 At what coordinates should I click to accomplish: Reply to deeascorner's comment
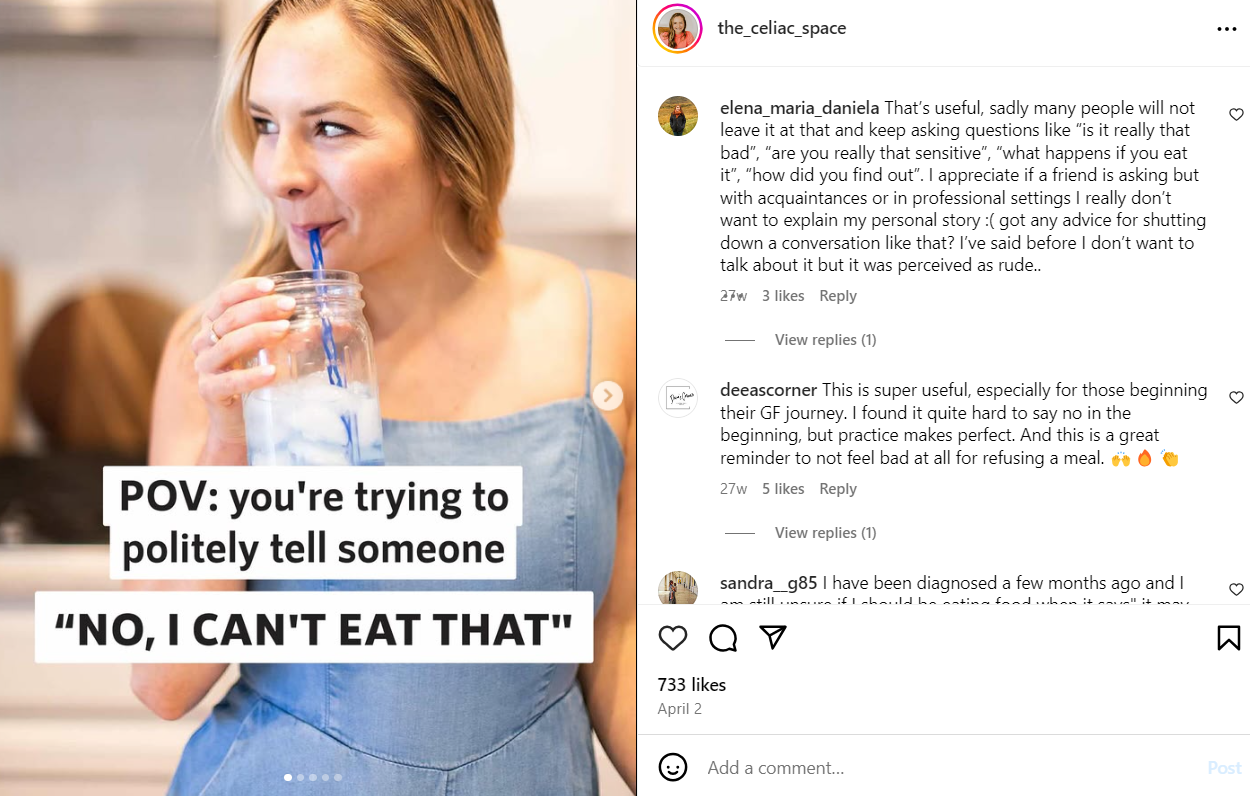(838, 489)
